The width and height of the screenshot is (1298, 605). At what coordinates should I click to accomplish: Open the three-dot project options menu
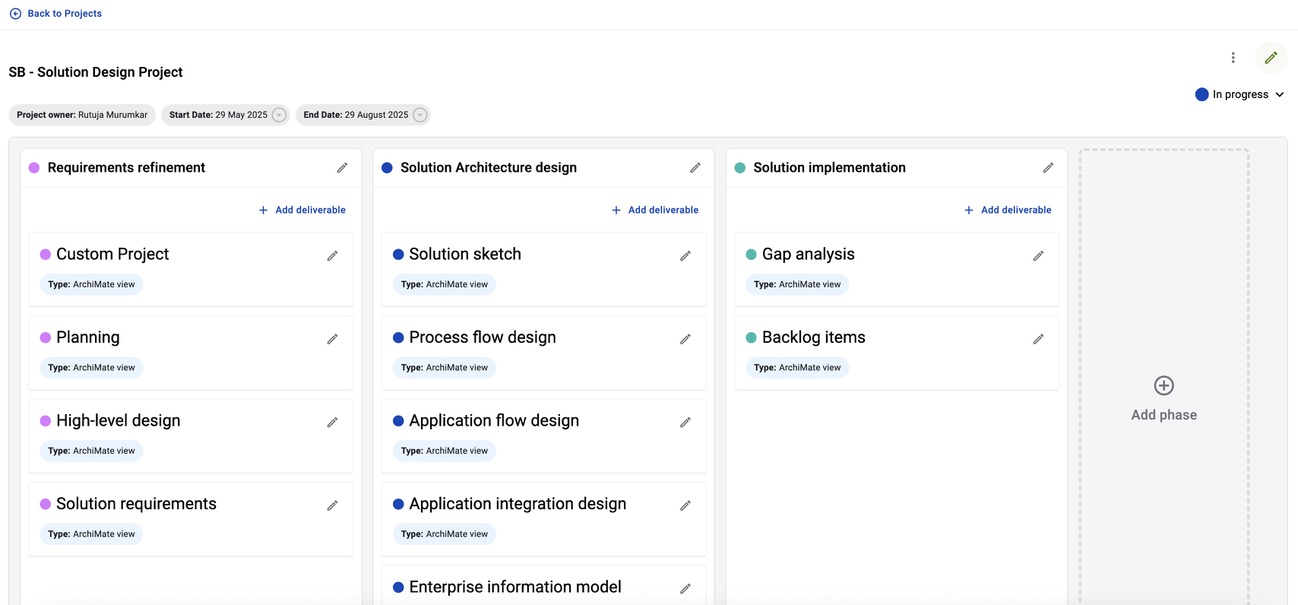[1233, 58]
